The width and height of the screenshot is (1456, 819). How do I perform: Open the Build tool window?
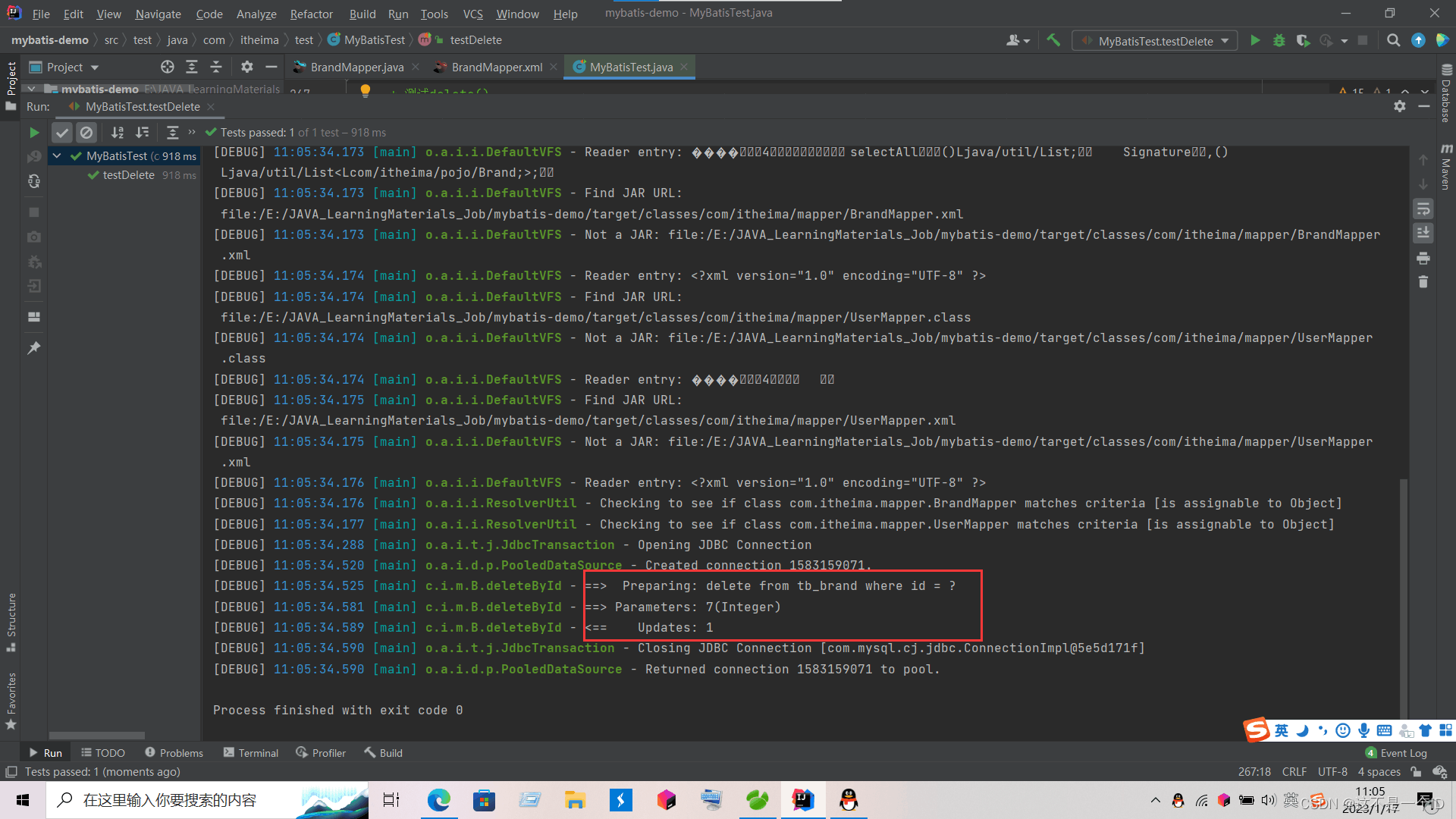click(383, 752)
